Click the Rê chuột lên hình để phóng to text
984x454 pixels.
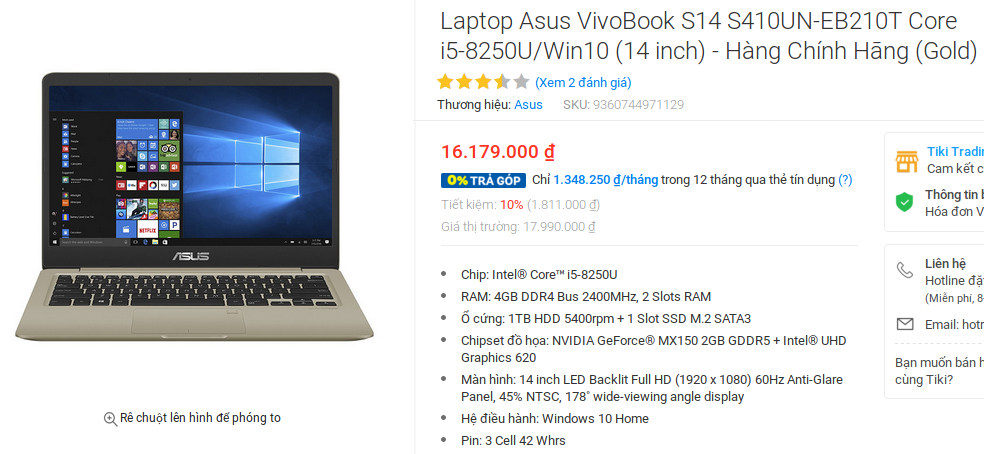tap(200, 418)
